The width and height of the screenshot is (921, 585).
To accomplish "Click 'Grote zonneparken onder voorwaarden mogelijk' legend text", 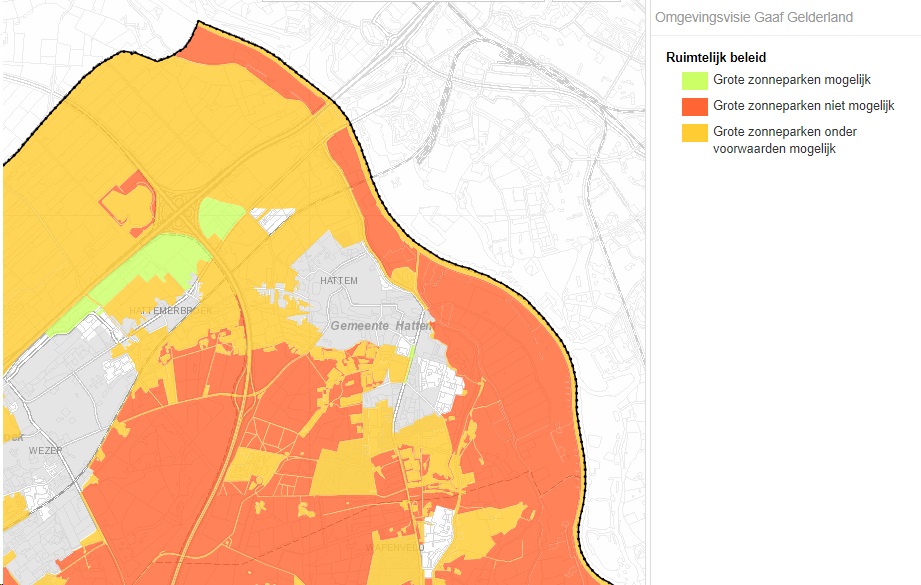I will coord(785,140).
